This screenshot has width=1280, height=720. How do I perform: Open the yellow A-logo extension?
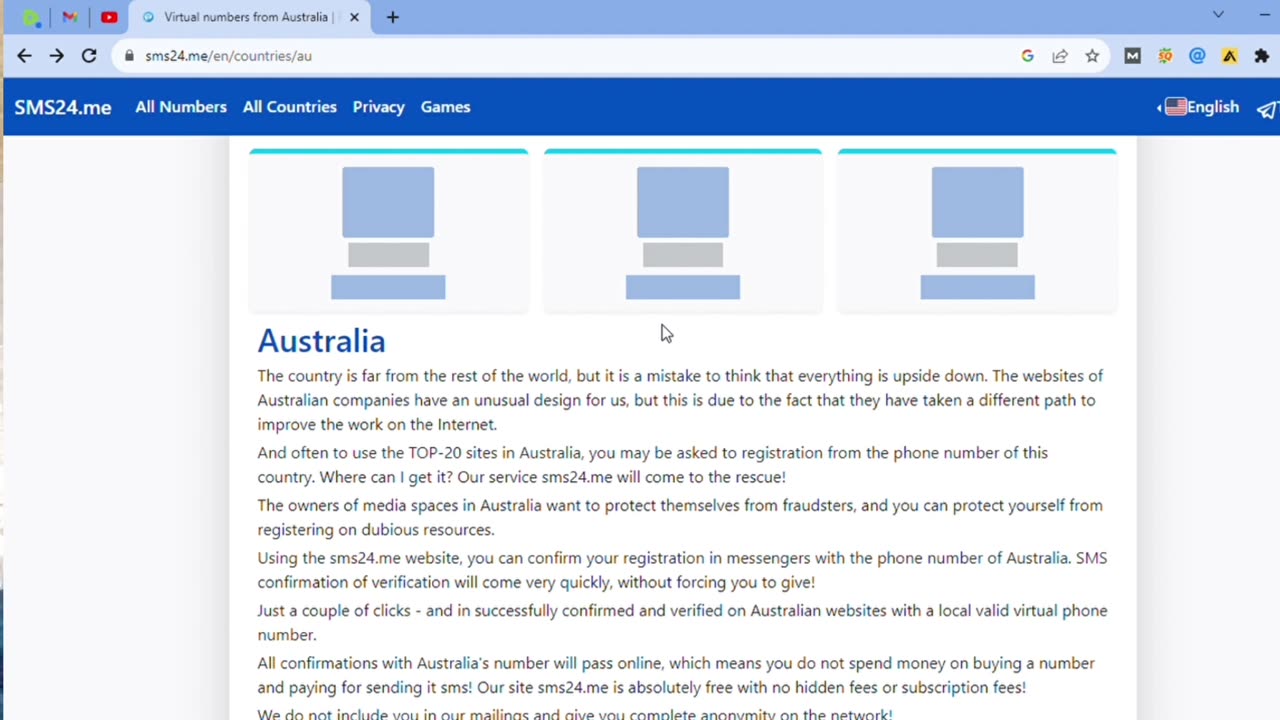tap(1229, 56)
